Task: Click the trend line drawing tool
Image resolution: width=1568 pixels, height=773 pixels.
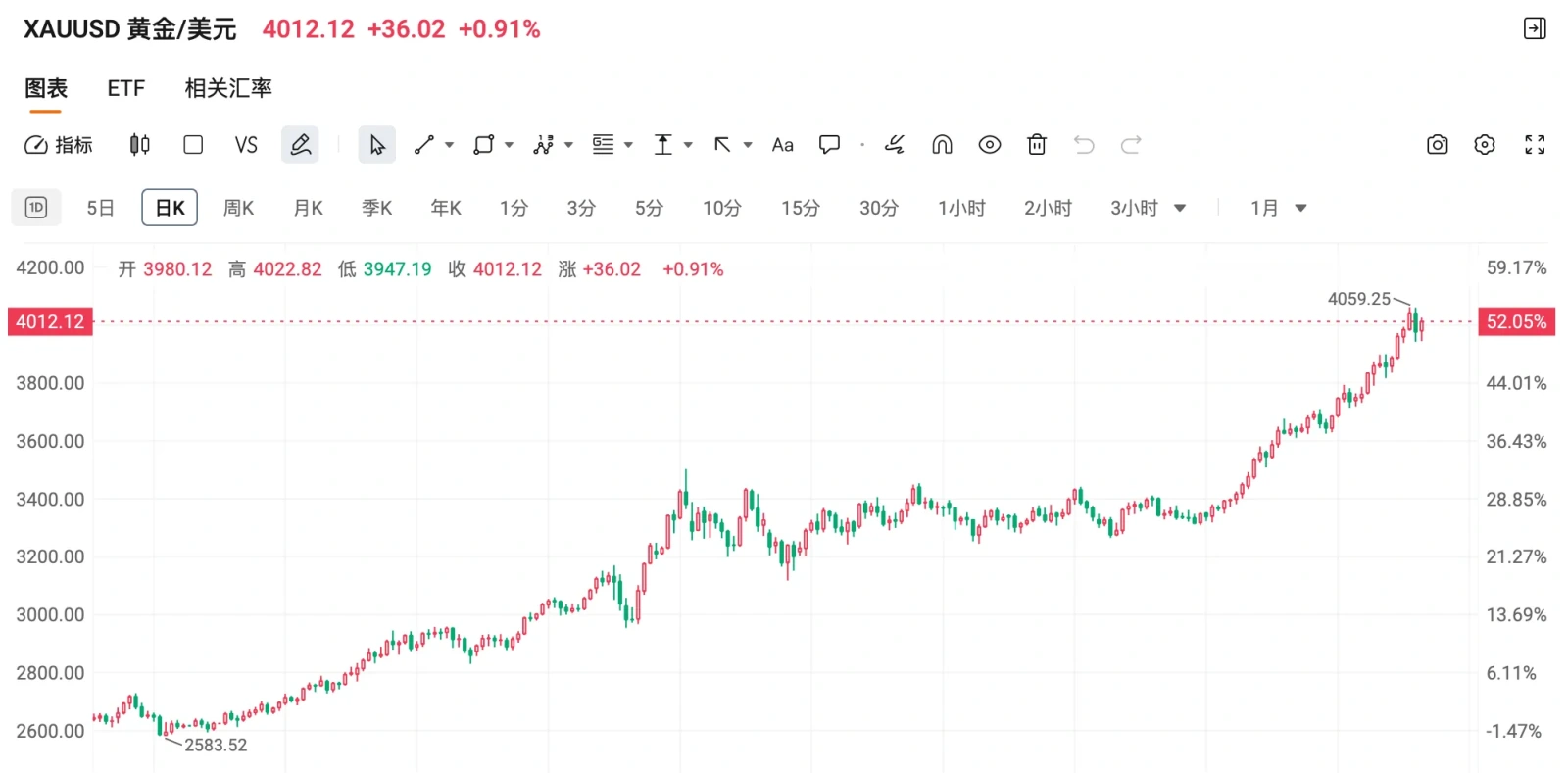Action: click(421, 144)
